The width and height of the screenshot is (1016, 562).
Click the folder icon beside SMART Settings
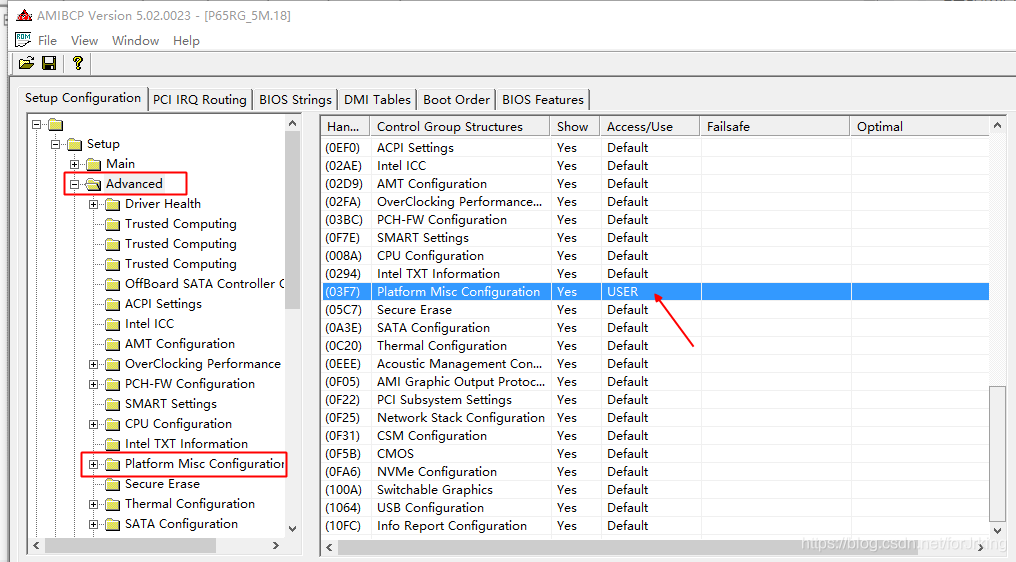[113, 404]
